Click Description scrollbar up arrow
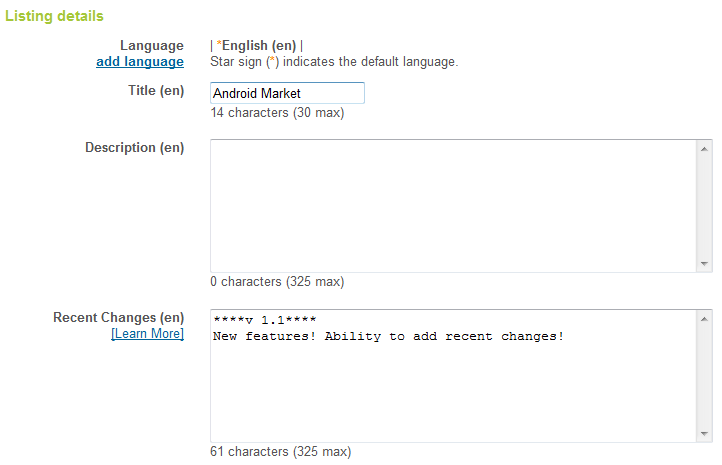The width and height of the screenshot is (722, 465). (x=704, y=149)
